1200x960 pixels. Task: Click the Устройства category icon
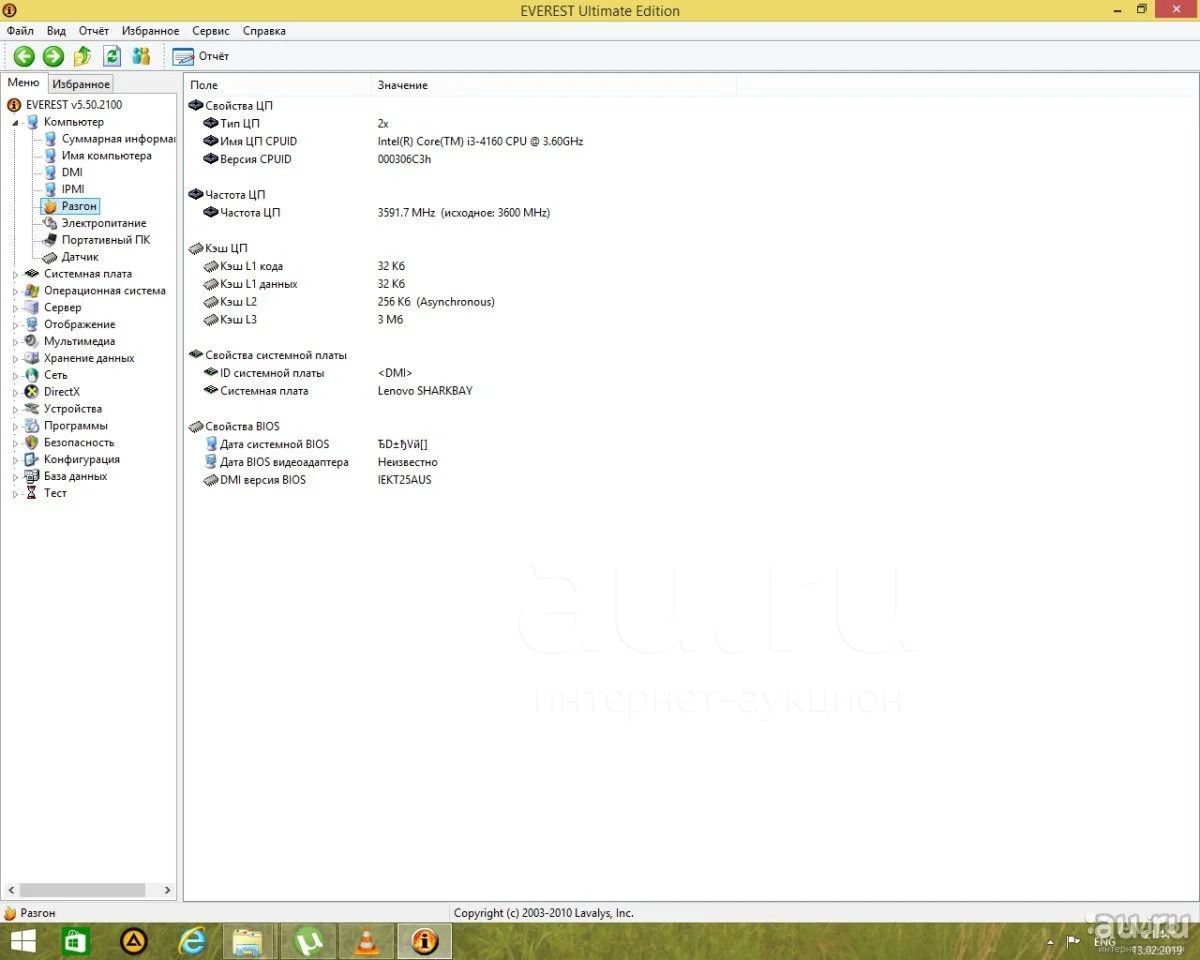pyautogui.click(x=32, y=409)
